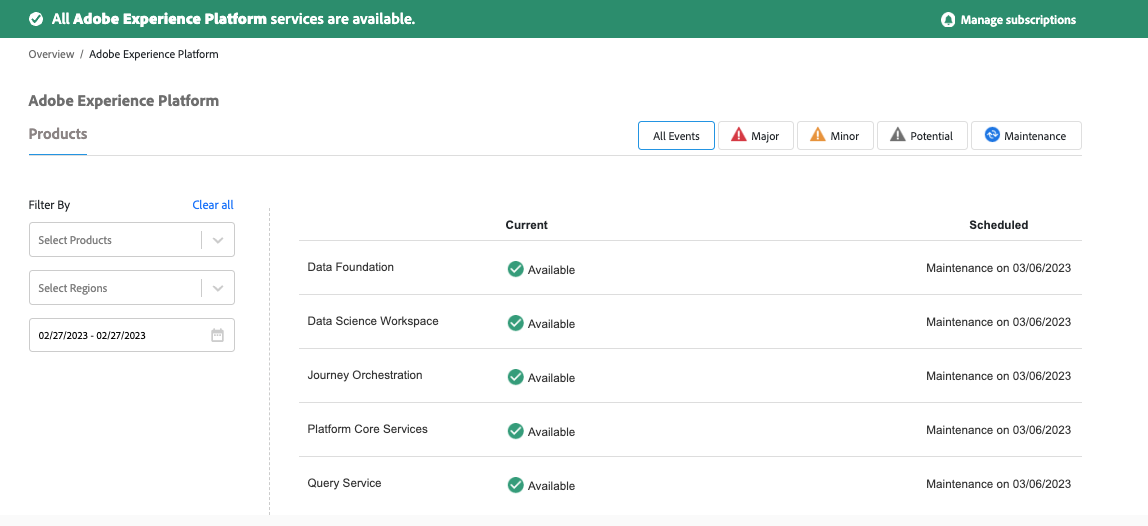The height and width of the screenshot is (526, 1148).
Task: Click the Clear all filters link
Action: coord(213,205)
